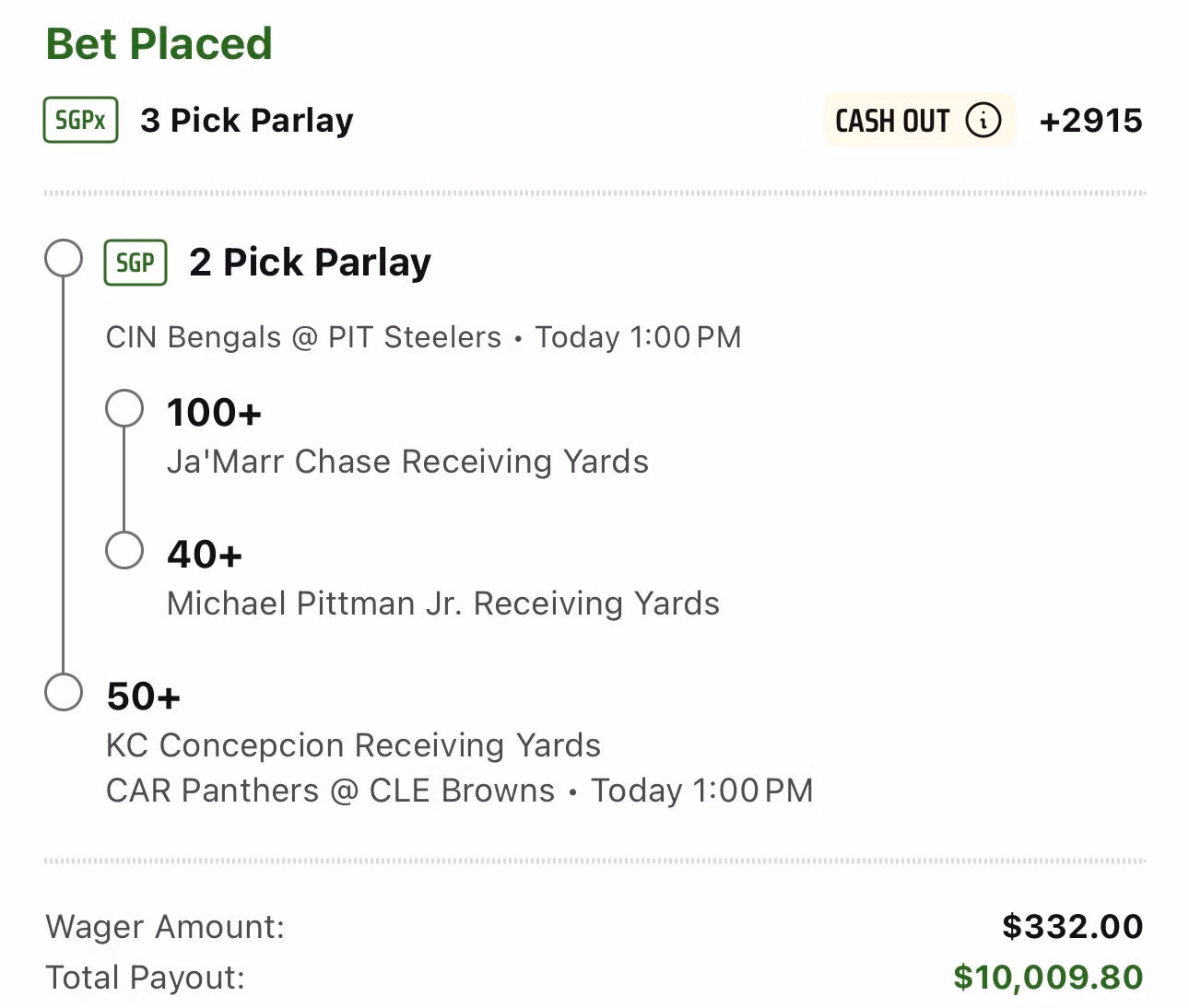Screen dimensions: 1189x1008
Task: Tap the Cash Out button
Action: click(919, 120)
